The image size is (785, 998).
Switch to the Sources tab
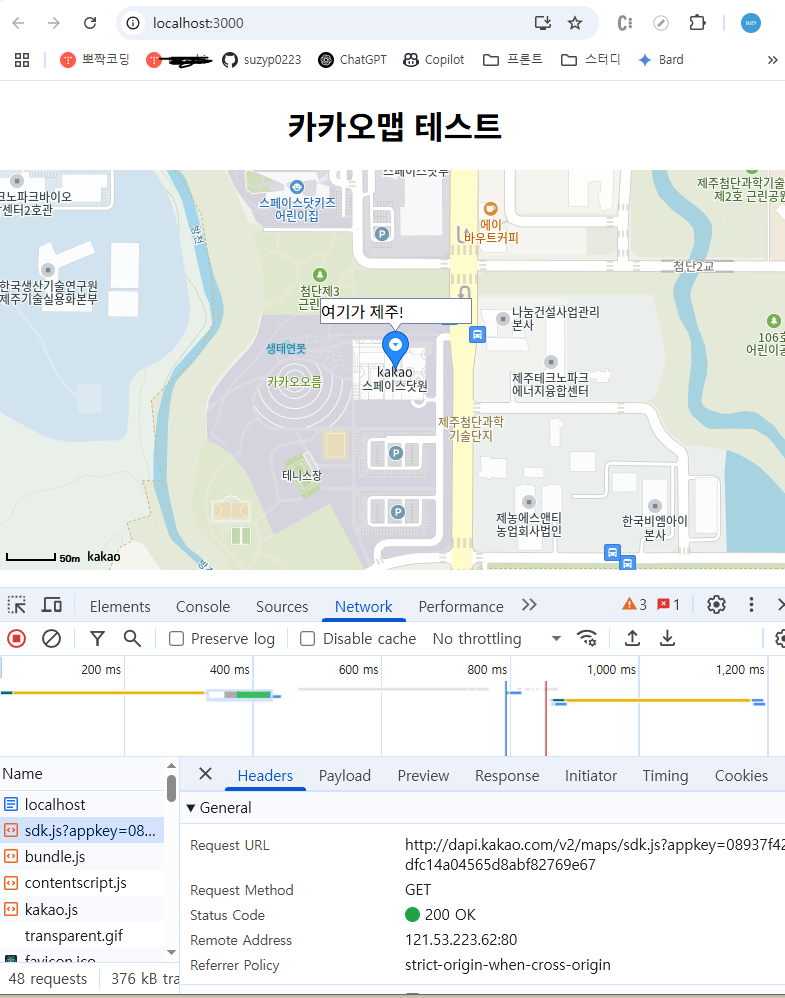[282, 607]
